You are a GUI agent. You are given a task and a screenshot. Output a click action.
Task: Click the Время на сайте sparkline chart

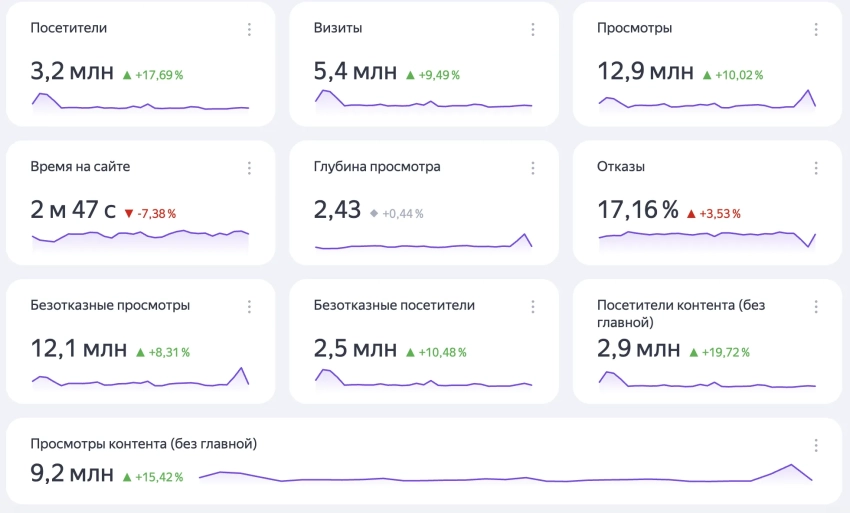(140, 237)
